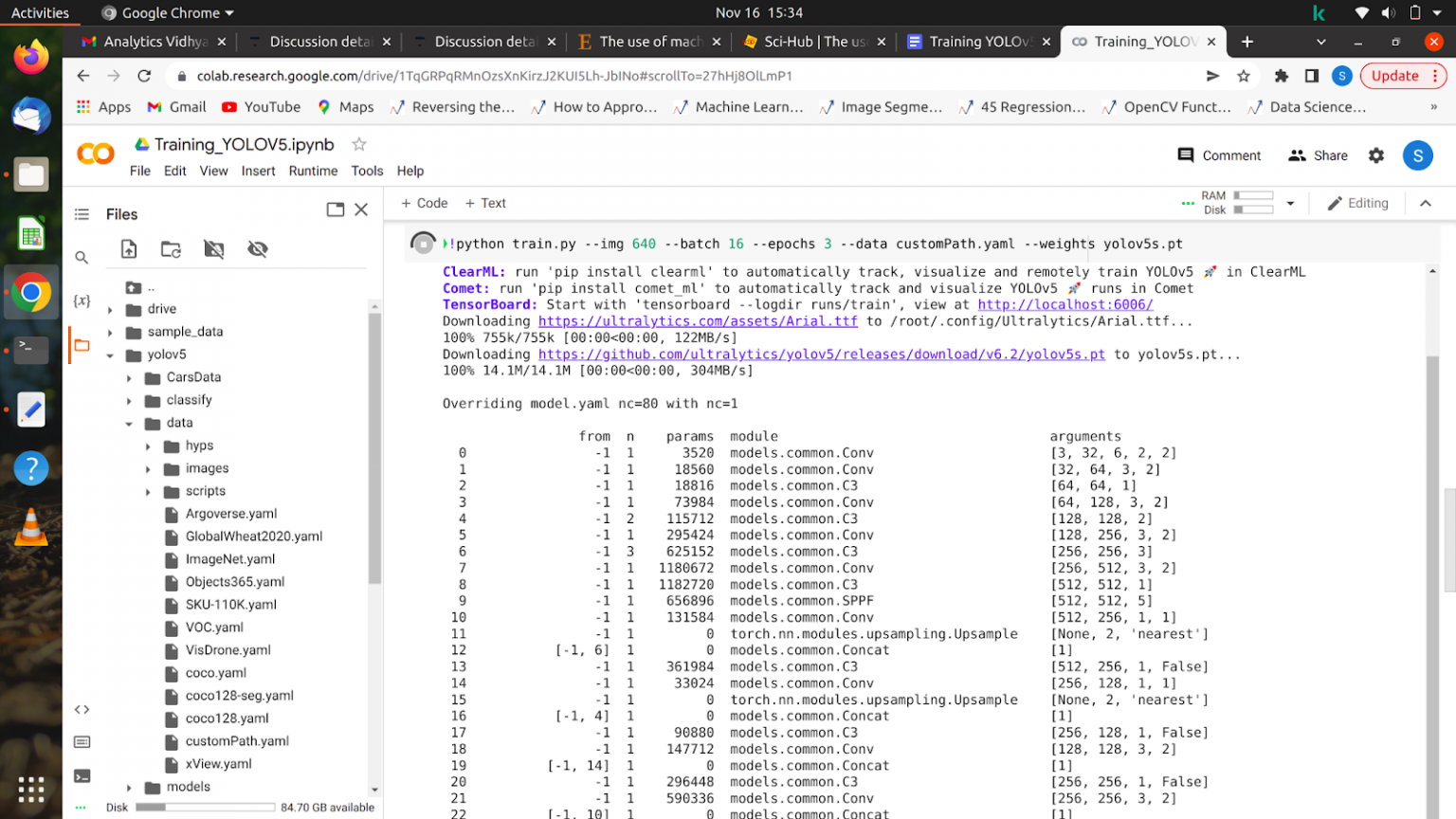Toggle visibility of hidden files
Image resolution: width=1456 pixels, height=819 pixels.
pos(257,249)
